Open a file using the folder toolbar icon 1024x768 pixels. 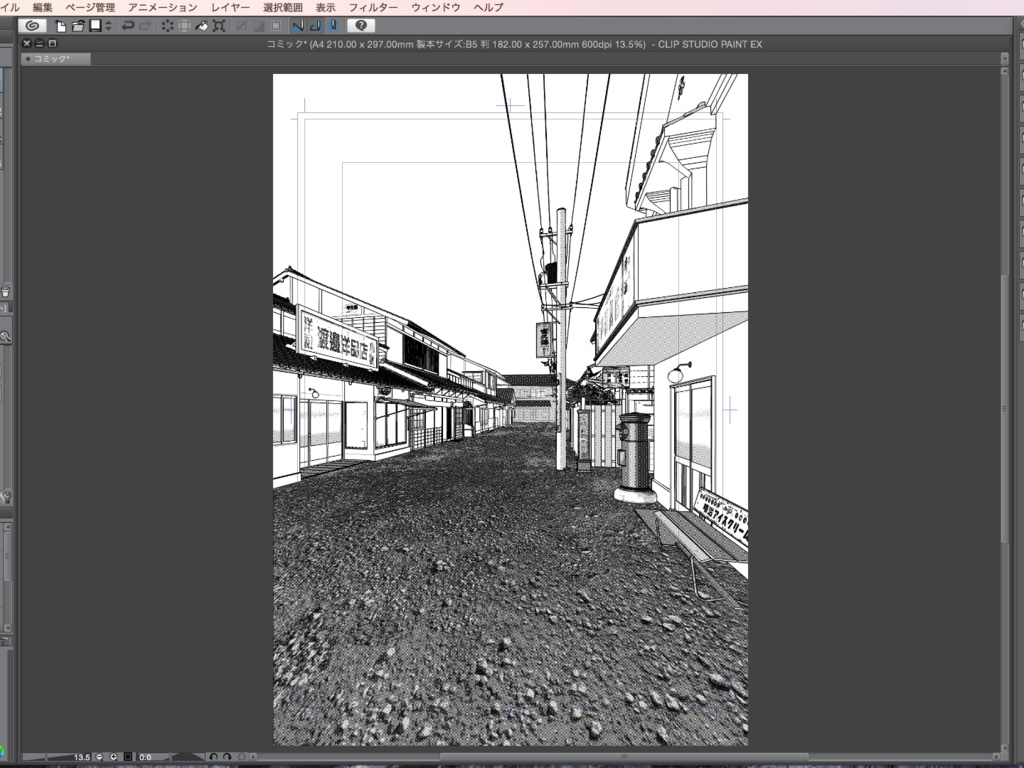(x=76, y=25)
